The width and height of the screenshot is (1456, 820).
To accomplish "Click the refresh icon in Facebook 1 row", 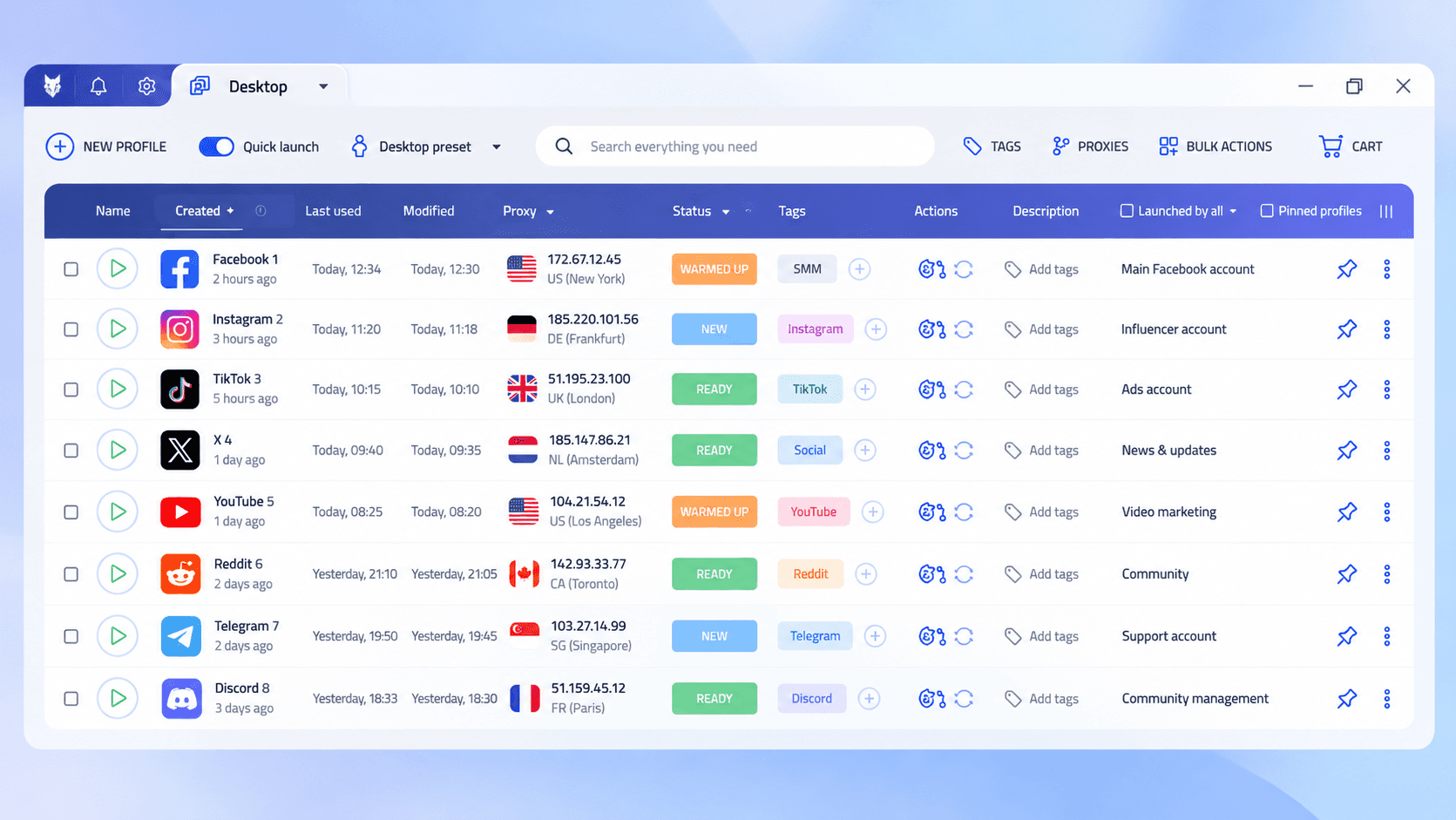I will pos(964,269).
